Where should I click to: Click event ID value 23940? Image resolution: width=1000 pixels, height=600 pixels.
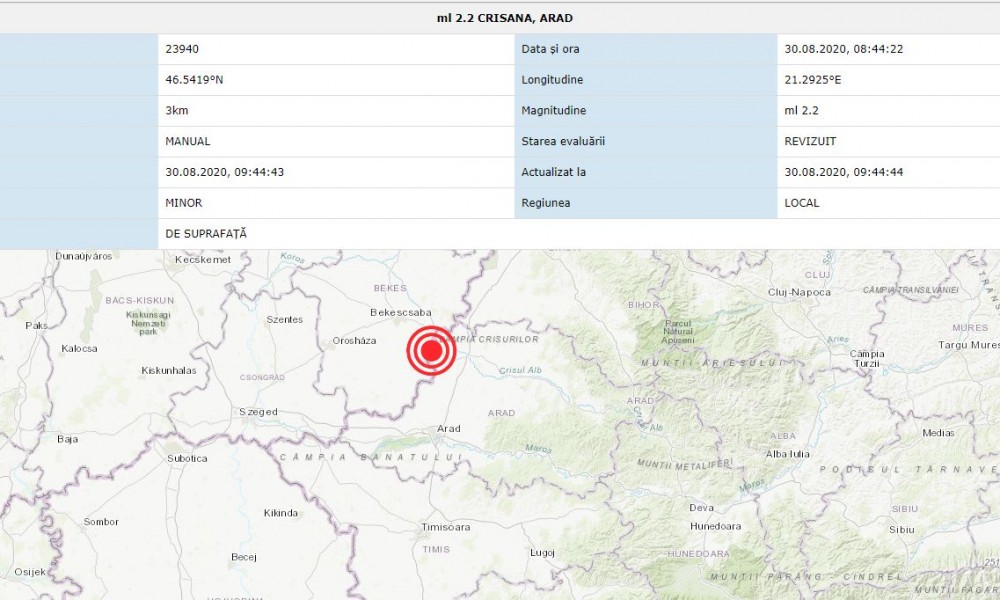pos(182,49)
